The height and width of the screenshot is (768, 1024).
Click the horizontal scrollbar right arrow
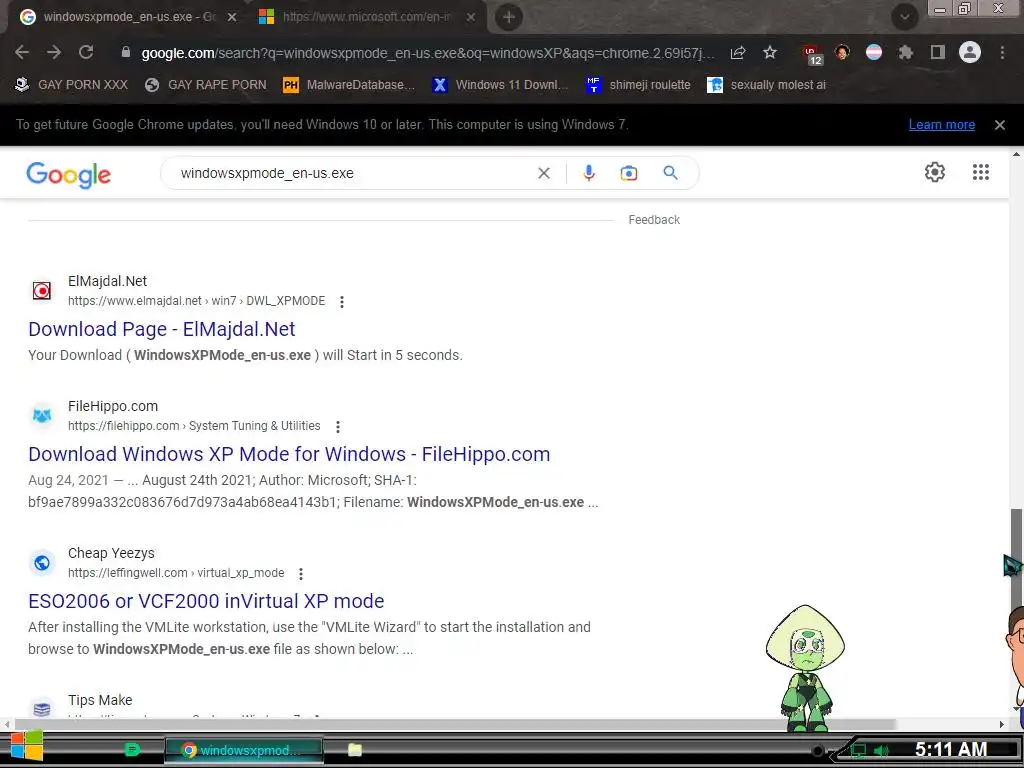1002,724
